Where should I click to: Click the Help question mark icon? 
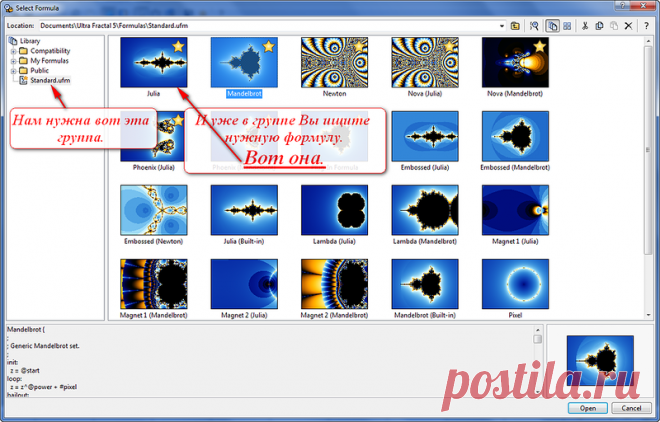[644, 25]
